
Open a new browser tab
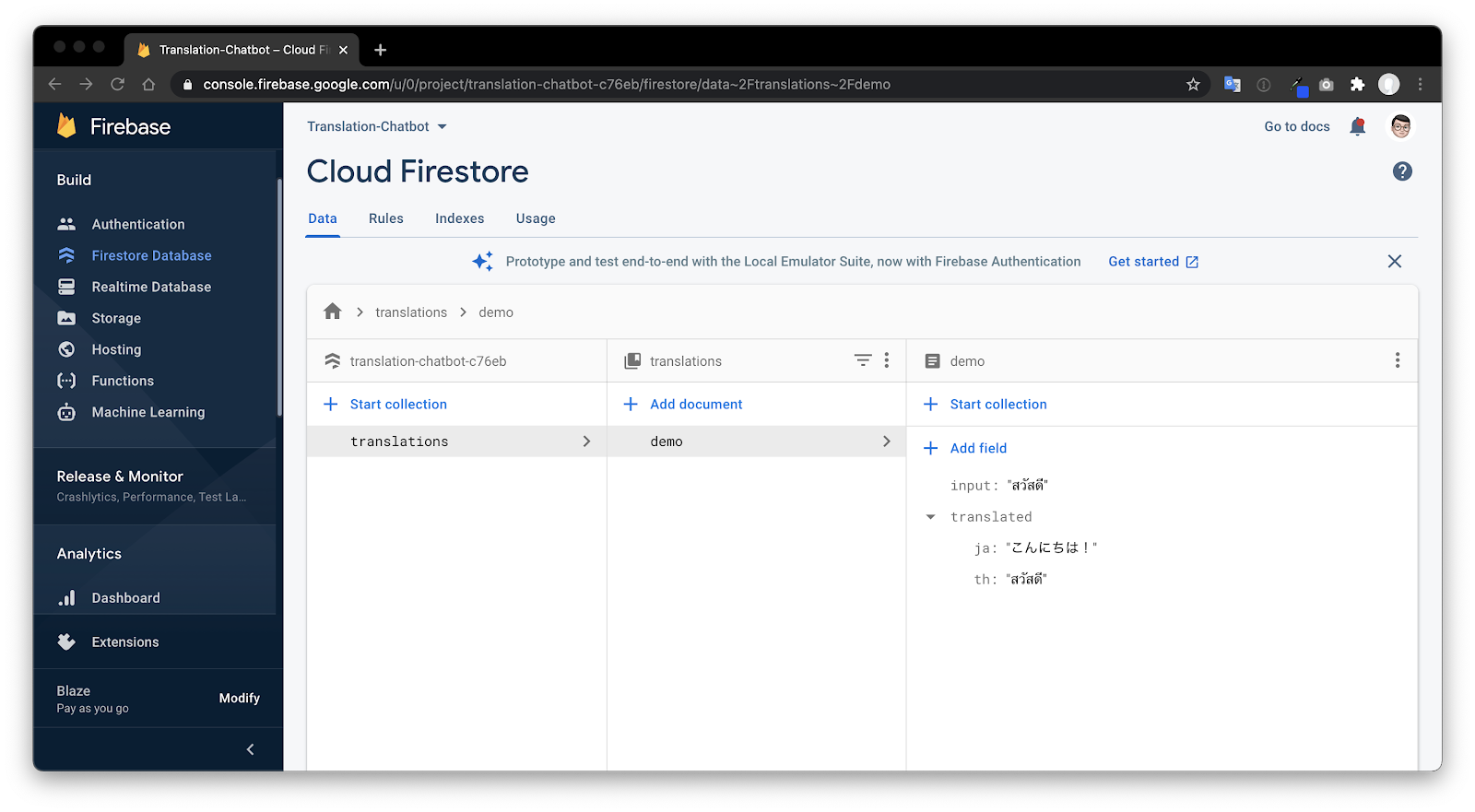(381, 50)
